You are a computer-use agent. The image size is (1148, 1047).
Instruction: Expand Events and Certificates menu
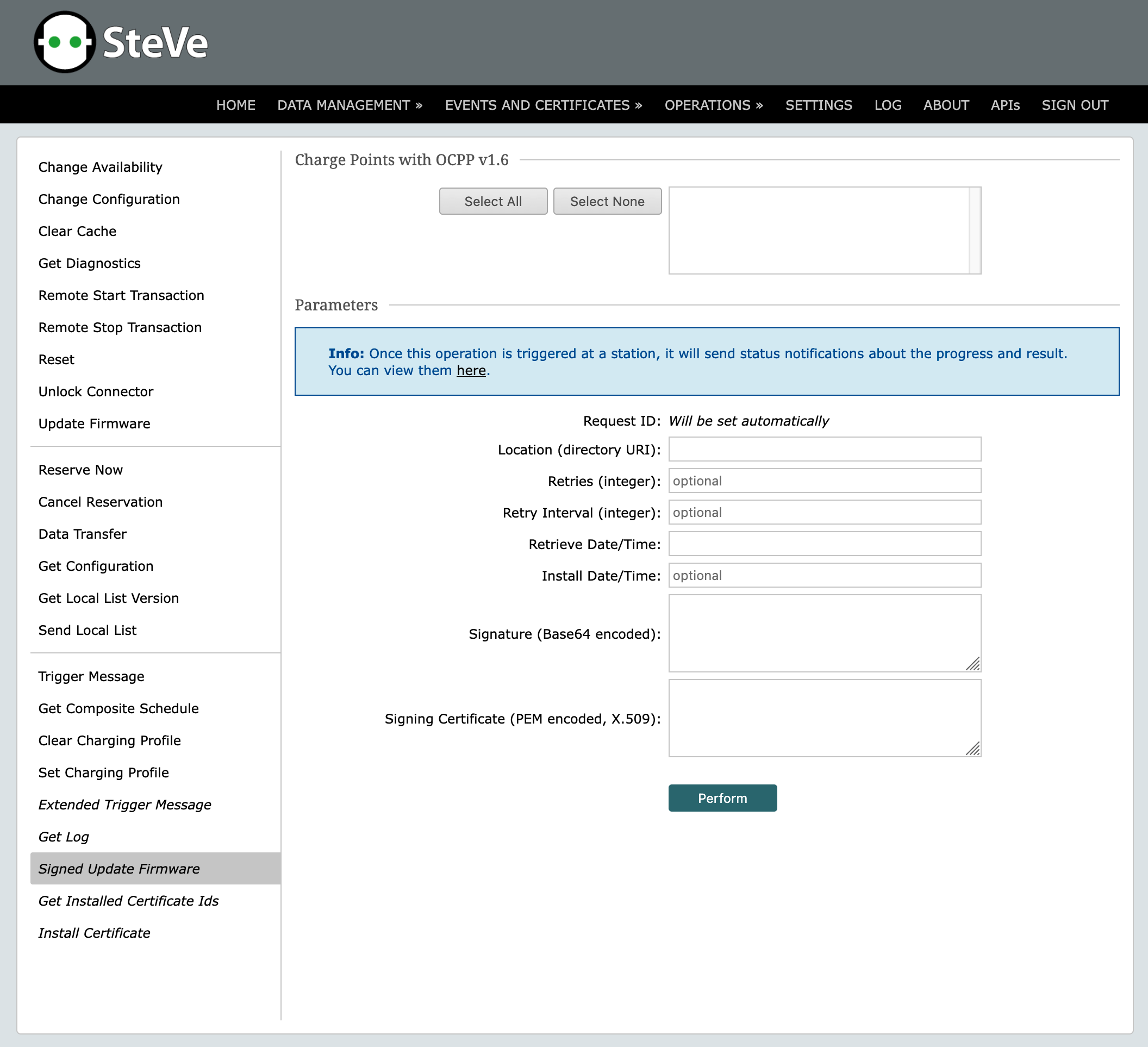click(543, 105)
